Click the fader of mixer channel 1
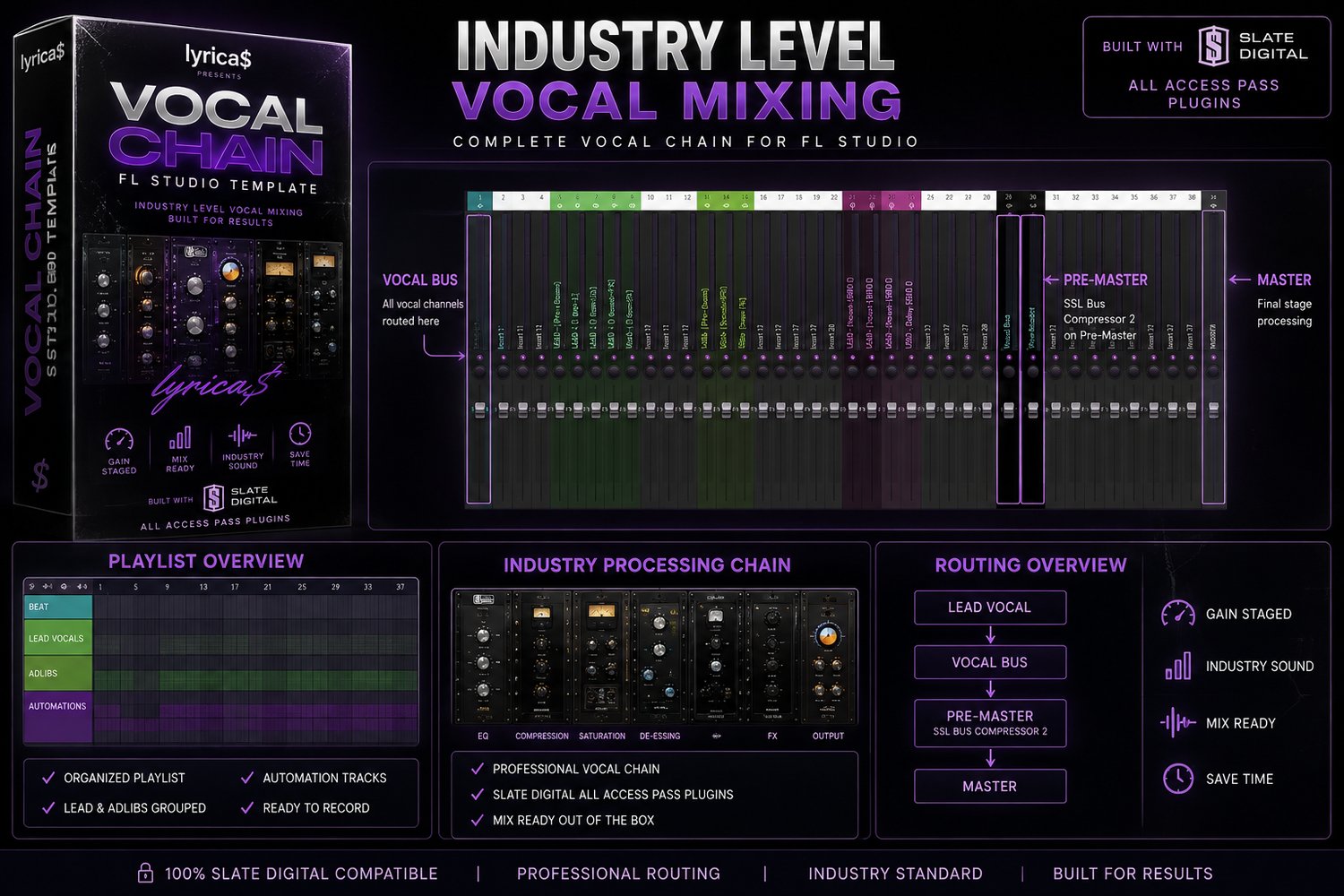This screenshot has height=896, width=1344. (x=479, y=409)
